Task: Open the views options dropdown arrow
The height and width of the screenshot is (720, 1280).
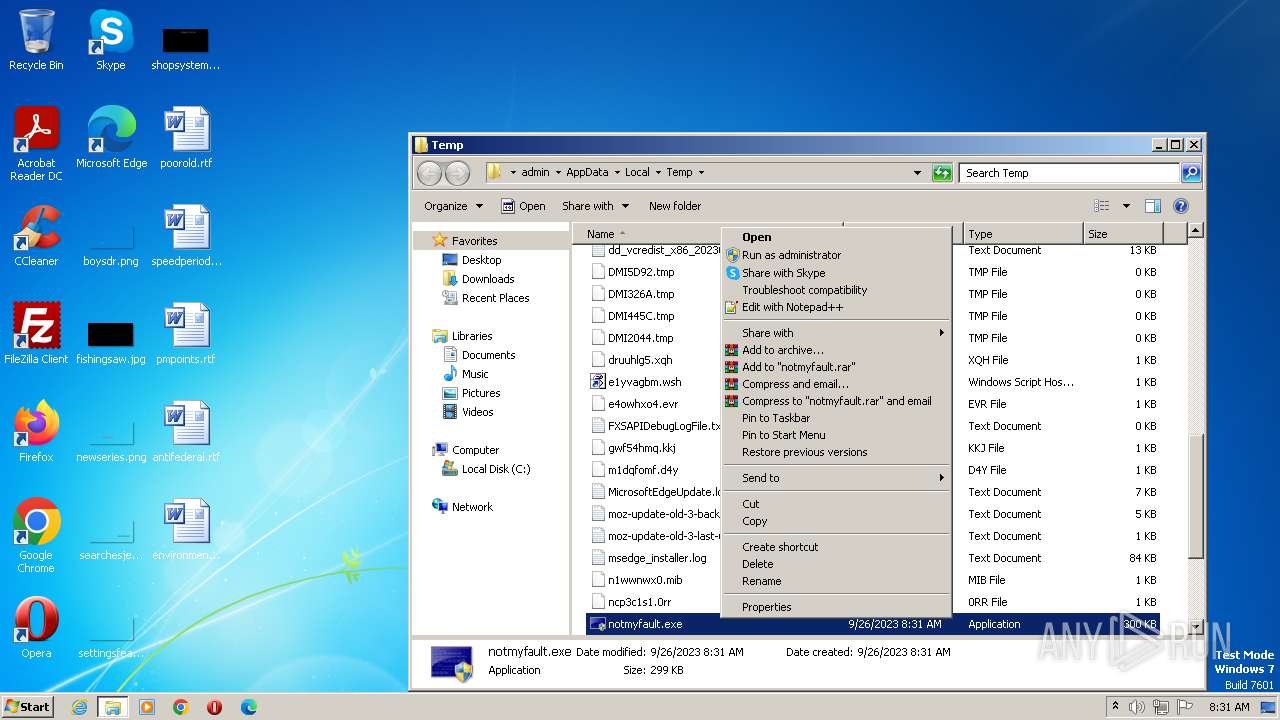Action: coord(1126,206)
